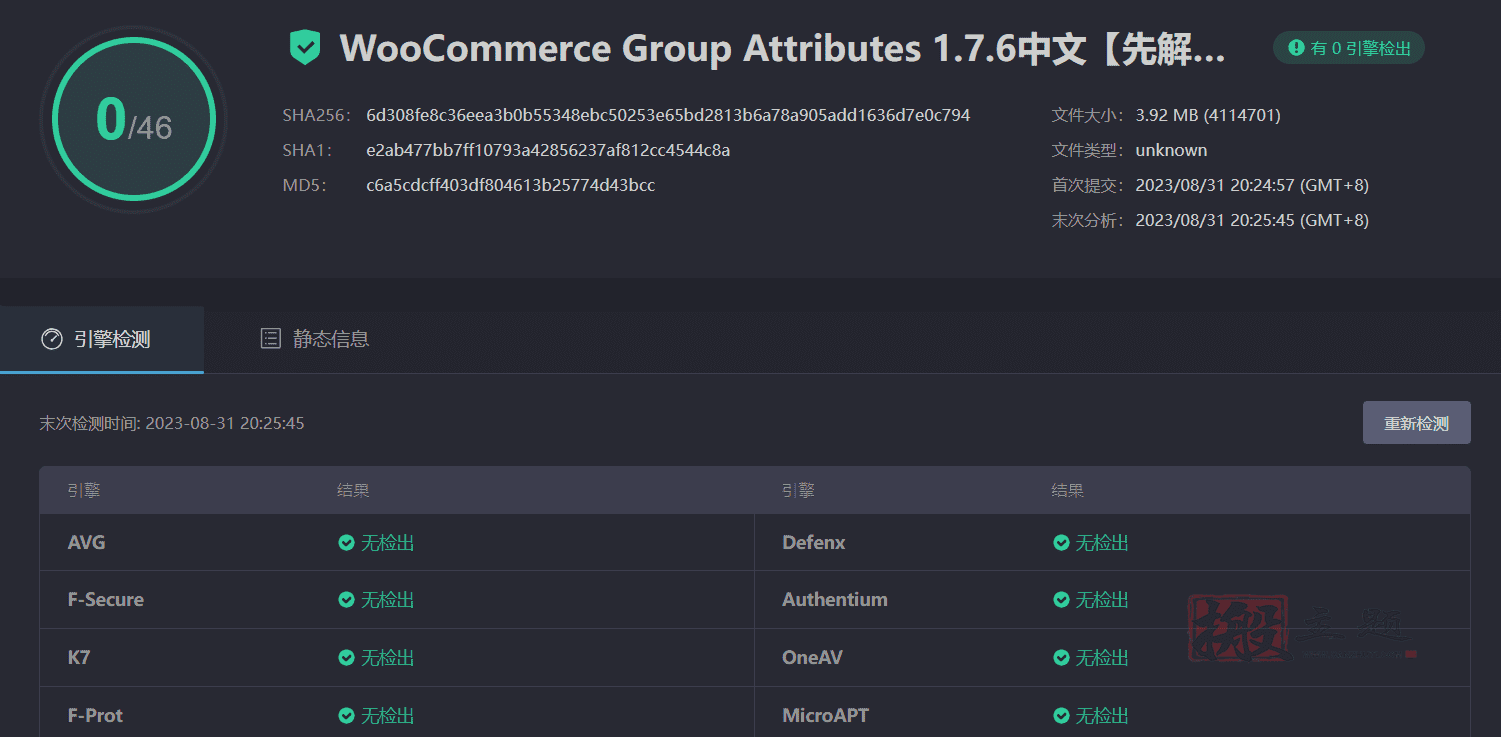Click the WooCommerce Group Attributes title
1501x737 pixels.
(x=782, y=48)
